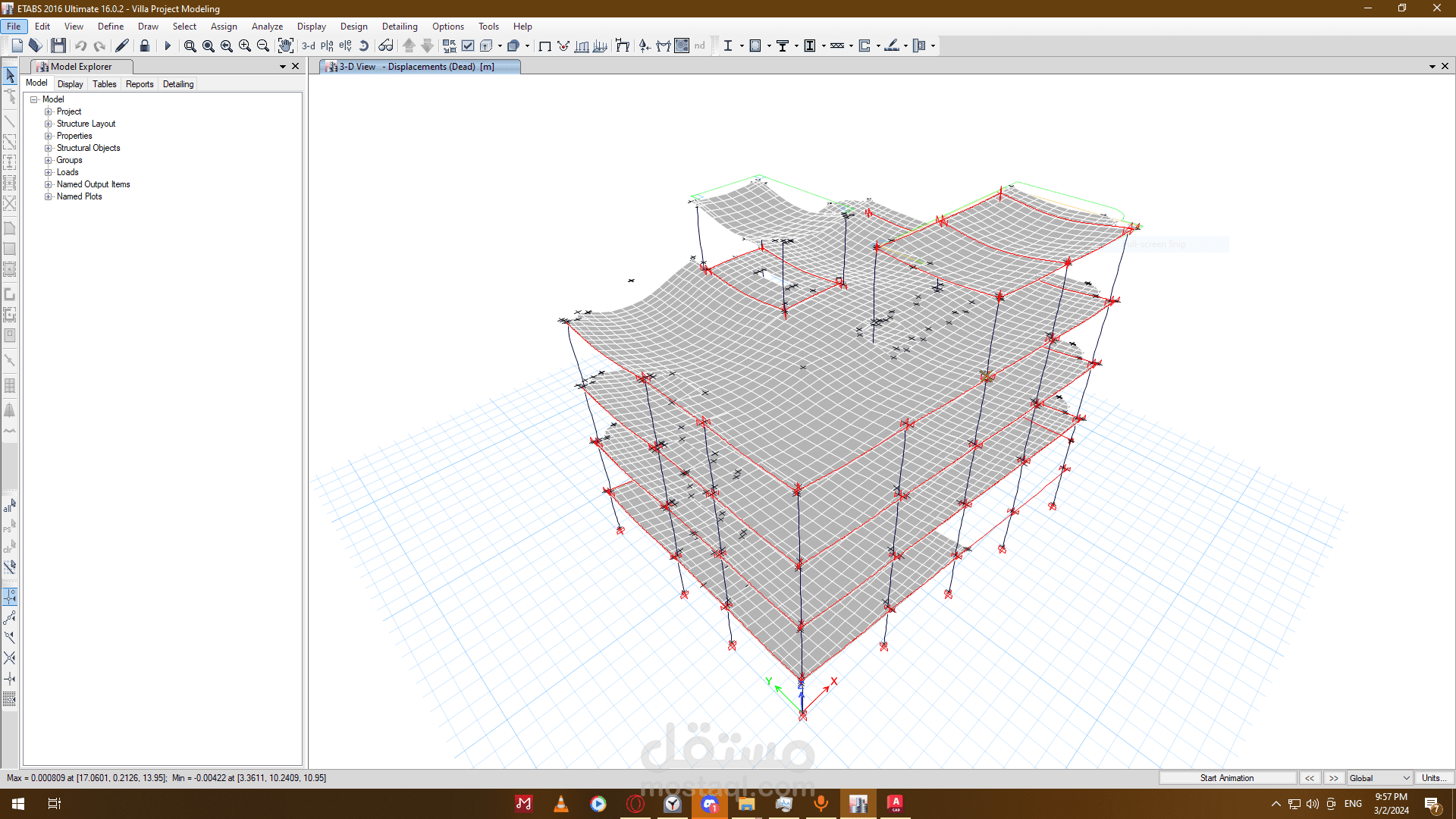Expand the Loads tree node
Image resolution: width=1456 pixels, height=819 pixels.
[x=49, y=172]
